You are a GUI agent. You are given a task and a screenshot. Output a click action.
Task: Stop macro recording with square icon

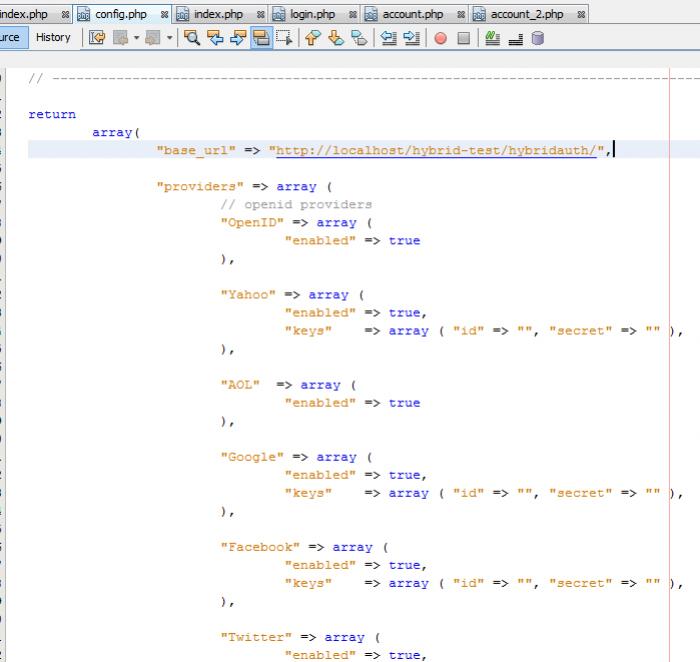coord(463,38)
